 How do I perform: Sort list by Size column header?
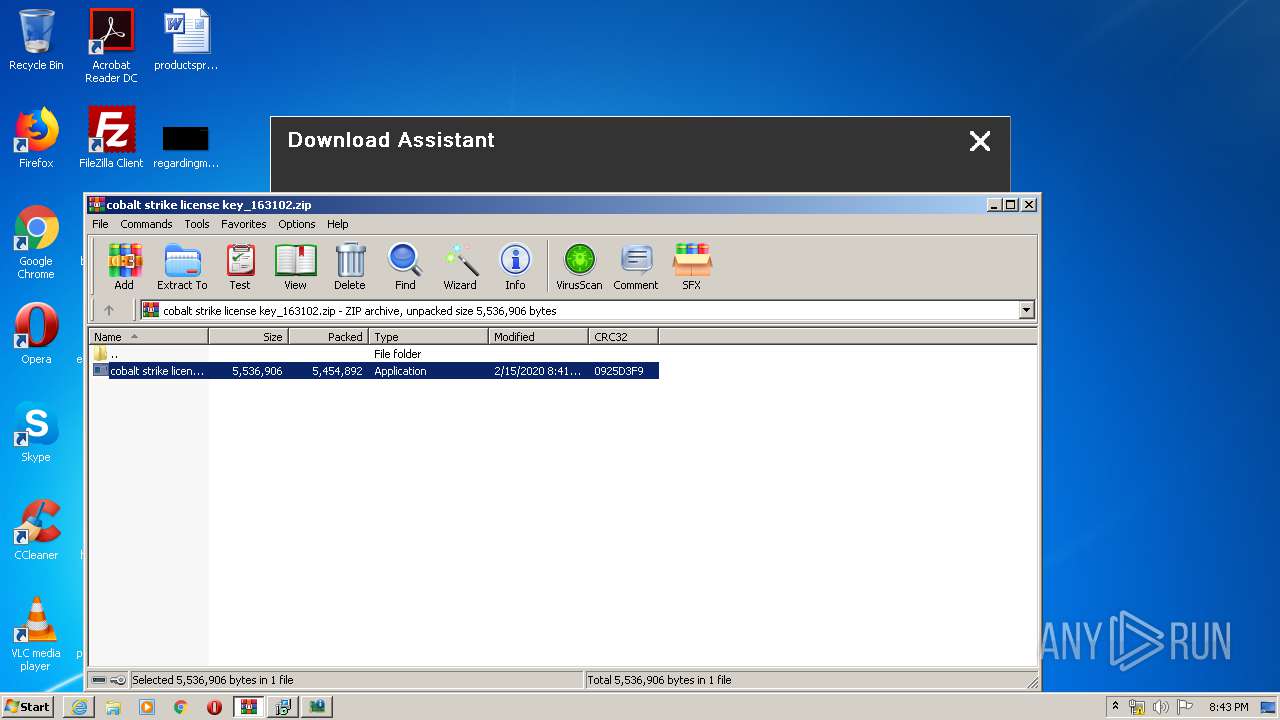point(248,337)
